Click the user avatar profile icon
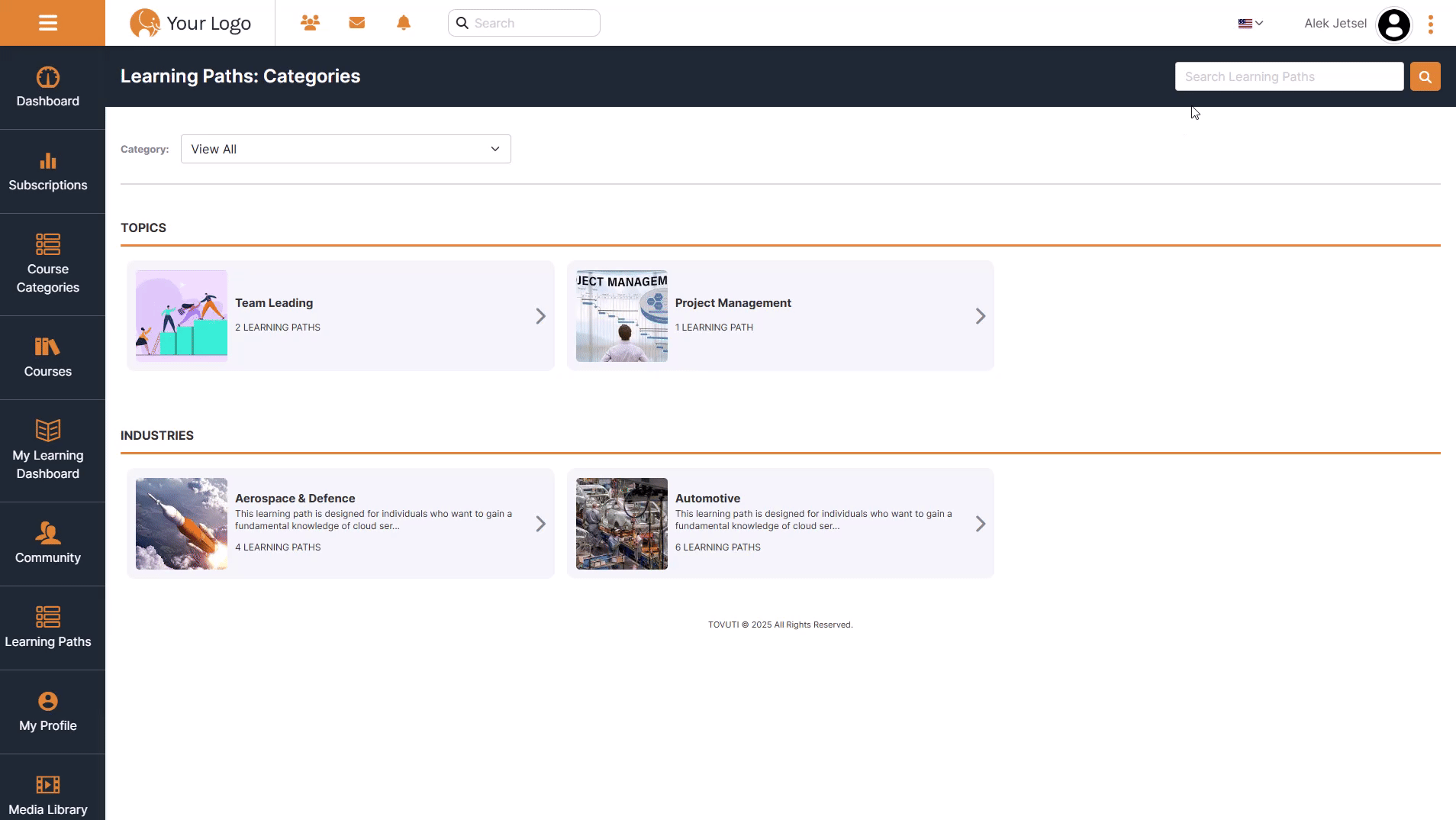 pos(1393,24)
